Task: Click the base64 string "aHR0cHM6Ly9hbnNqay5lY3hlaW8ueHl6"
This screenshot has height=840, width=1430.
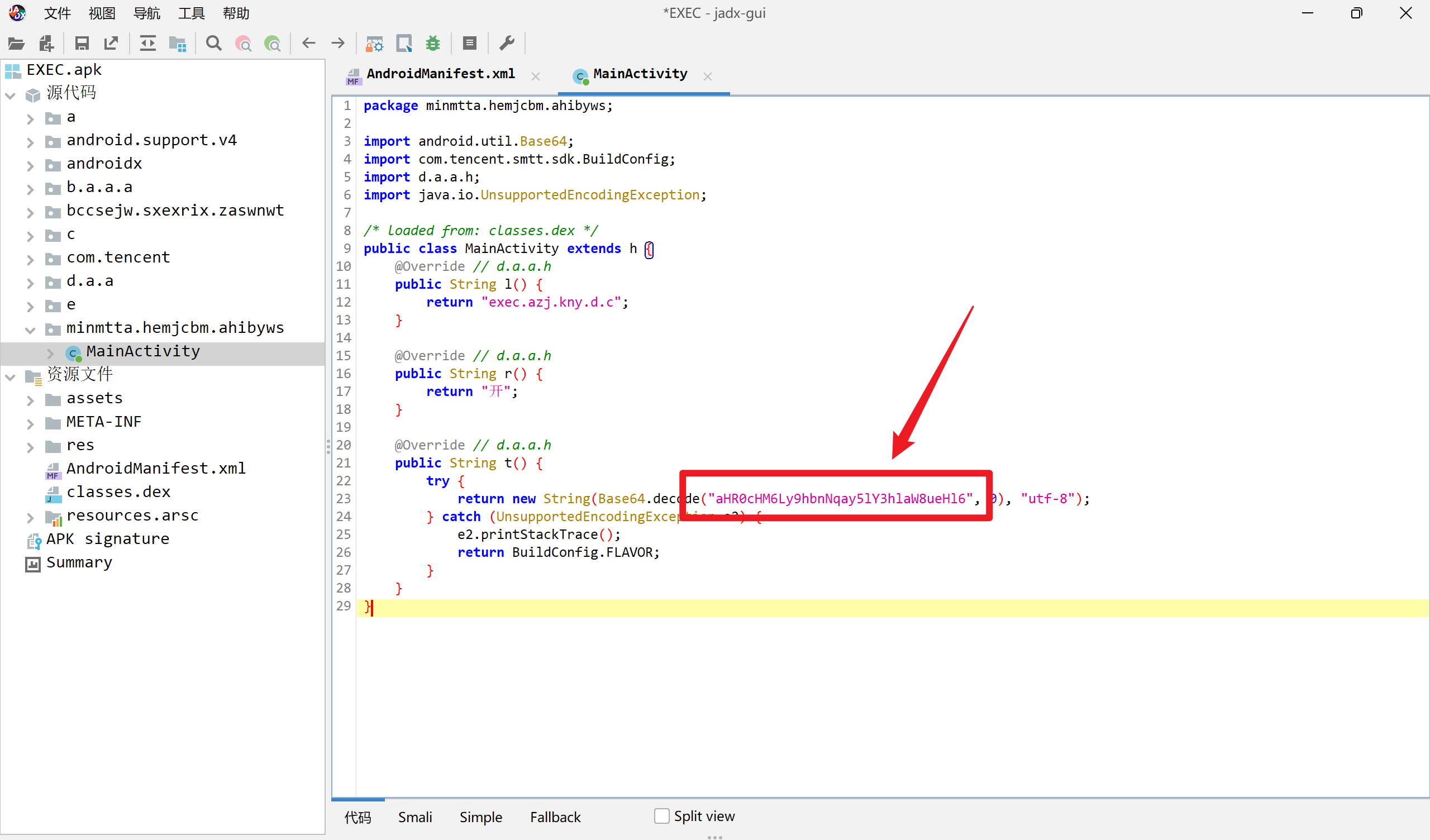Action: (841, 499)
